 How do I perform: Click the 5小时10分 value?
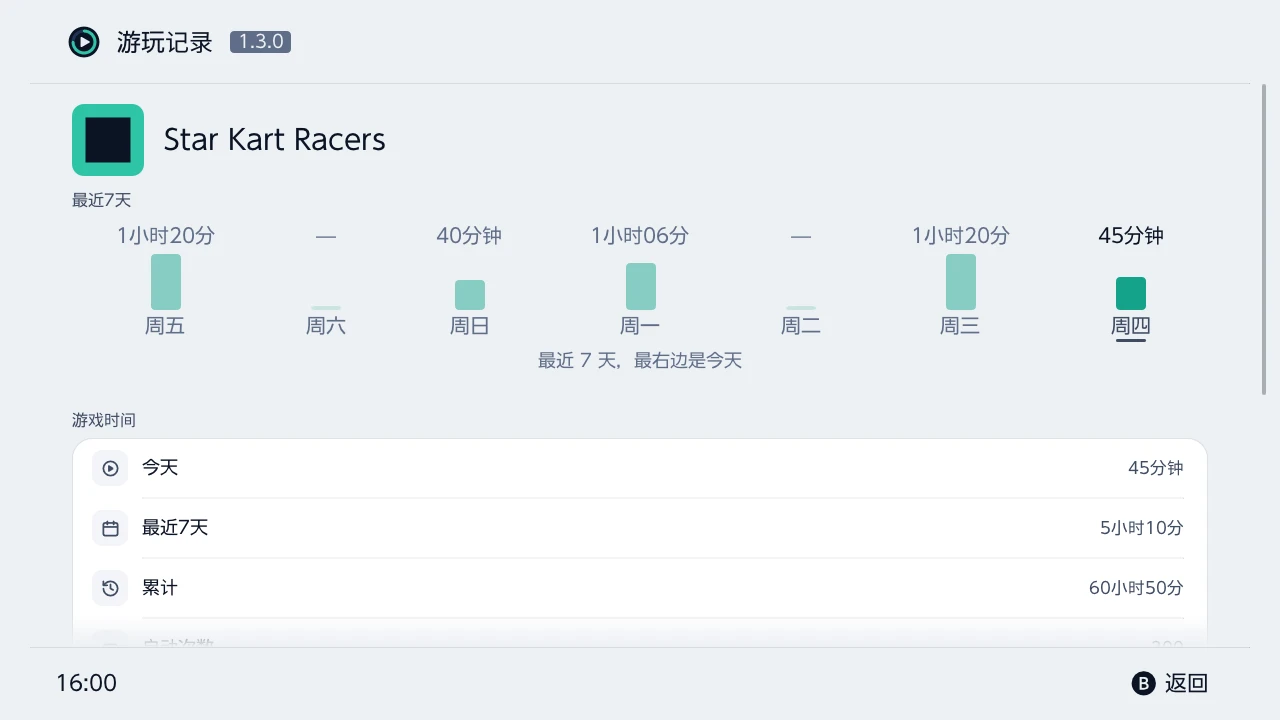pos(1142,528)
